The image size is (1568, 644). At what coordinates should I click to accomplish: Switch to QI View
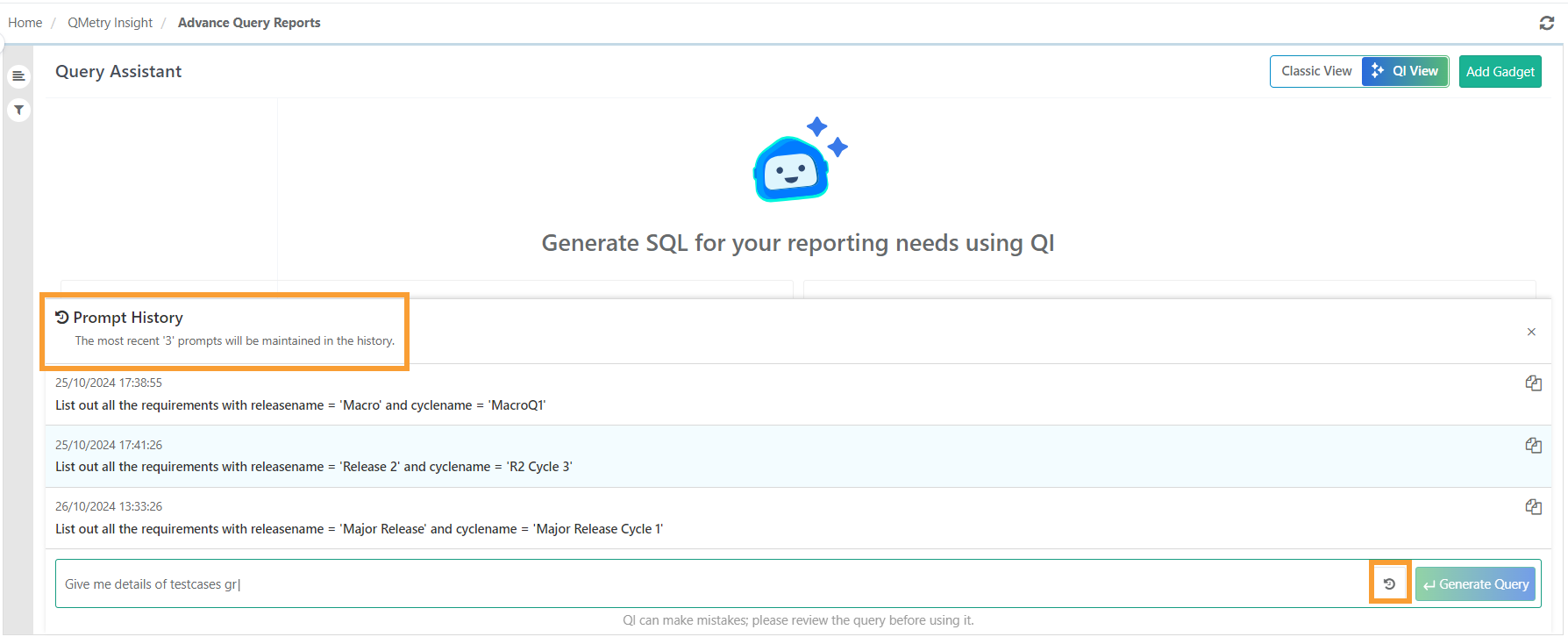click(1405, 71)
